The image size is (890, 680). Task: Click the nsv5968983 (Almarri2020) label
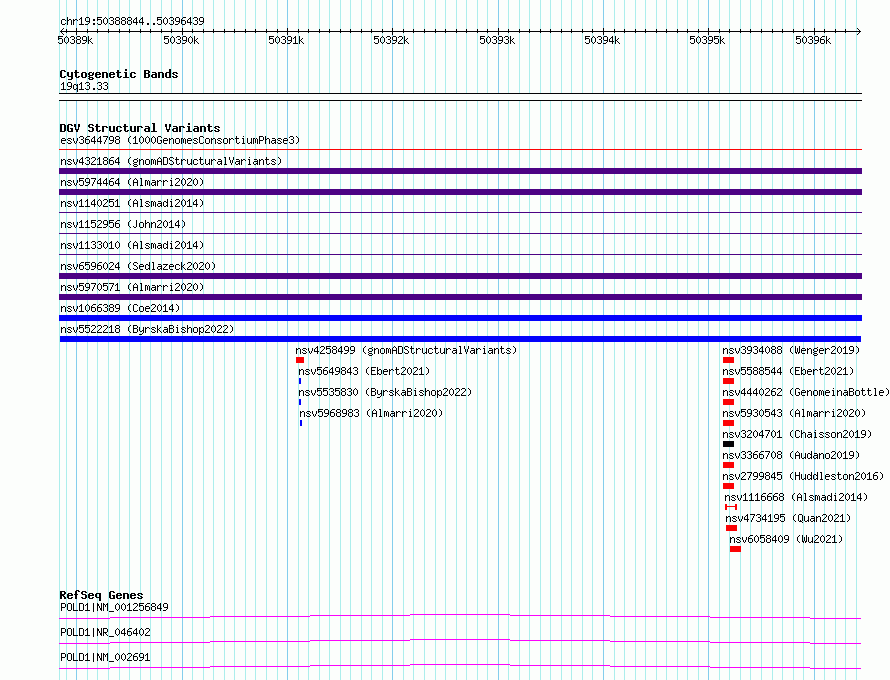pos(371,413)
